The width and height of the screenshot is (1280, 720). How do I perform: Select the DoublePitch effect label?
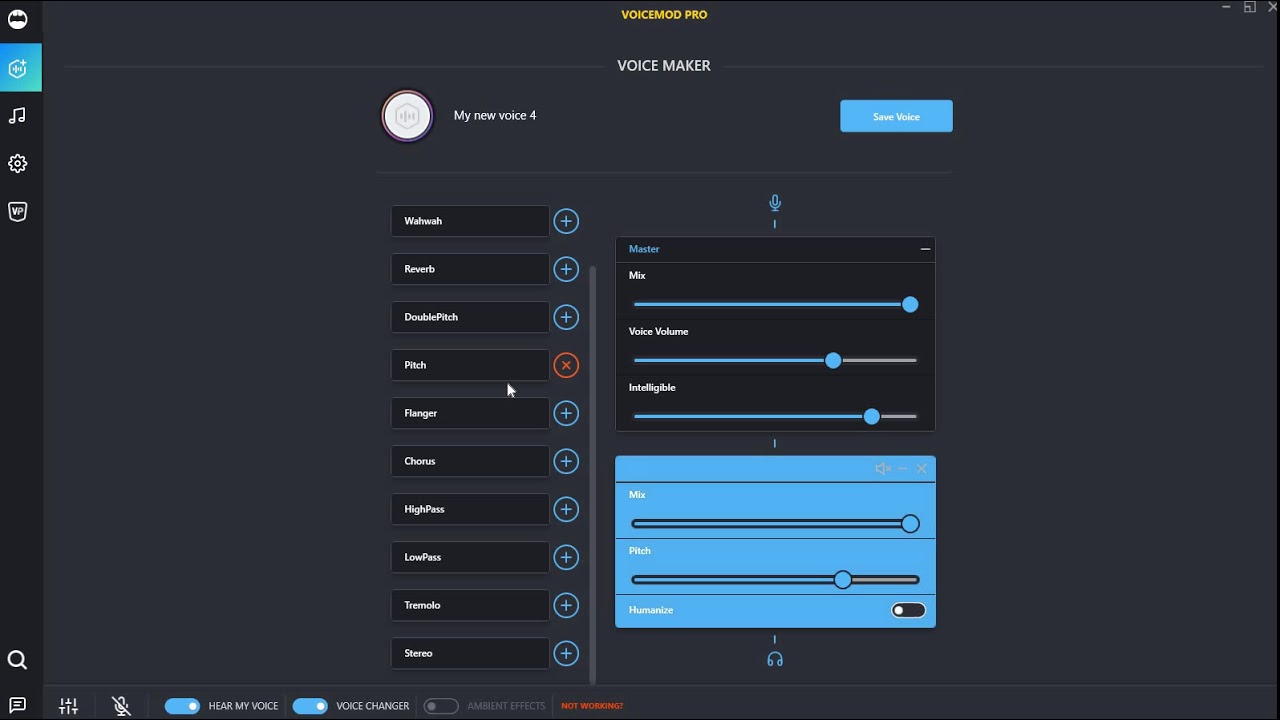coord(470,317)
